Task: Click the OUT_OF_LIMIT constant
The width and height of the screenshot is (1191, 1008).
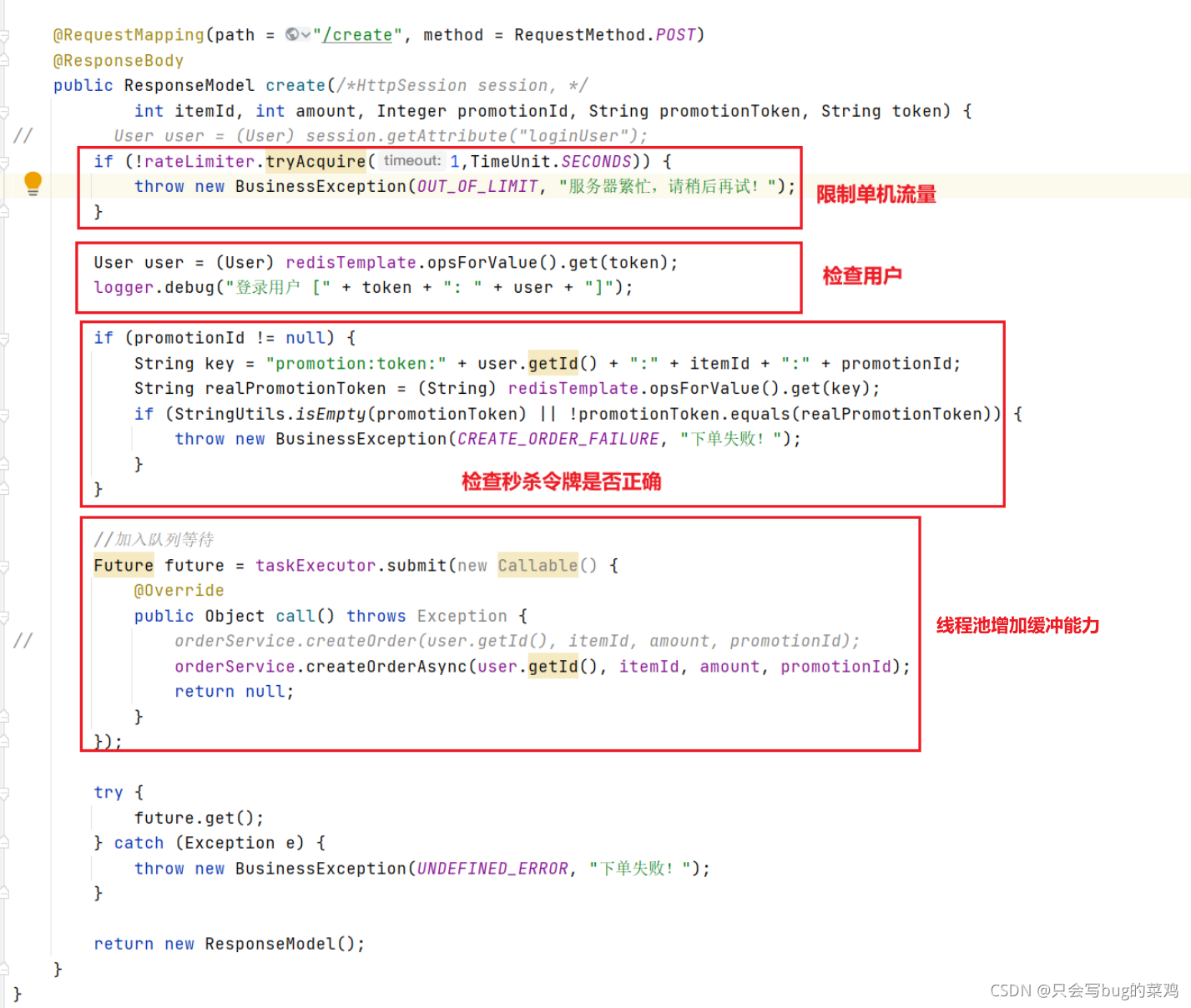Action: (477, 187)
